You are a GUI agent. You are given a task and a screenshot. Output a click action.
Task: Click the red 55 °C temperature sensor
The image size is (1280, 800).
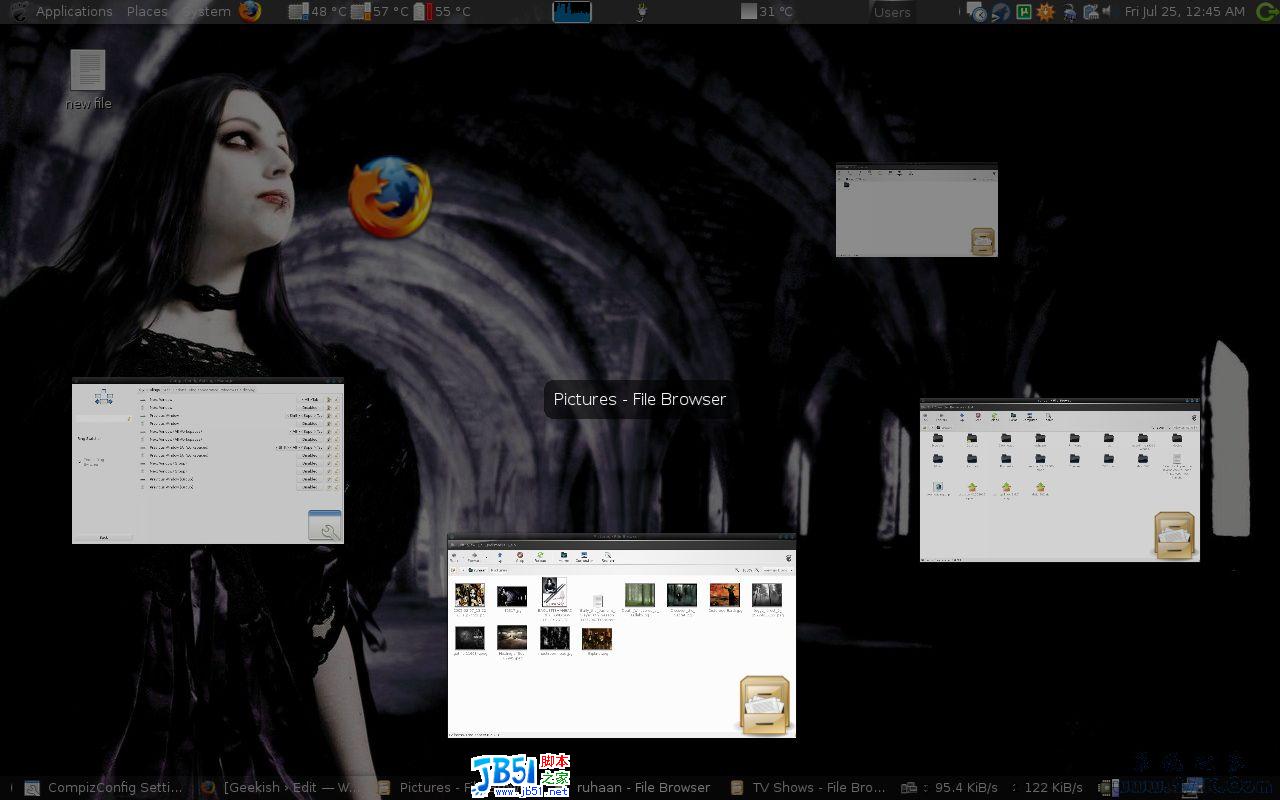tap(441, 12)
